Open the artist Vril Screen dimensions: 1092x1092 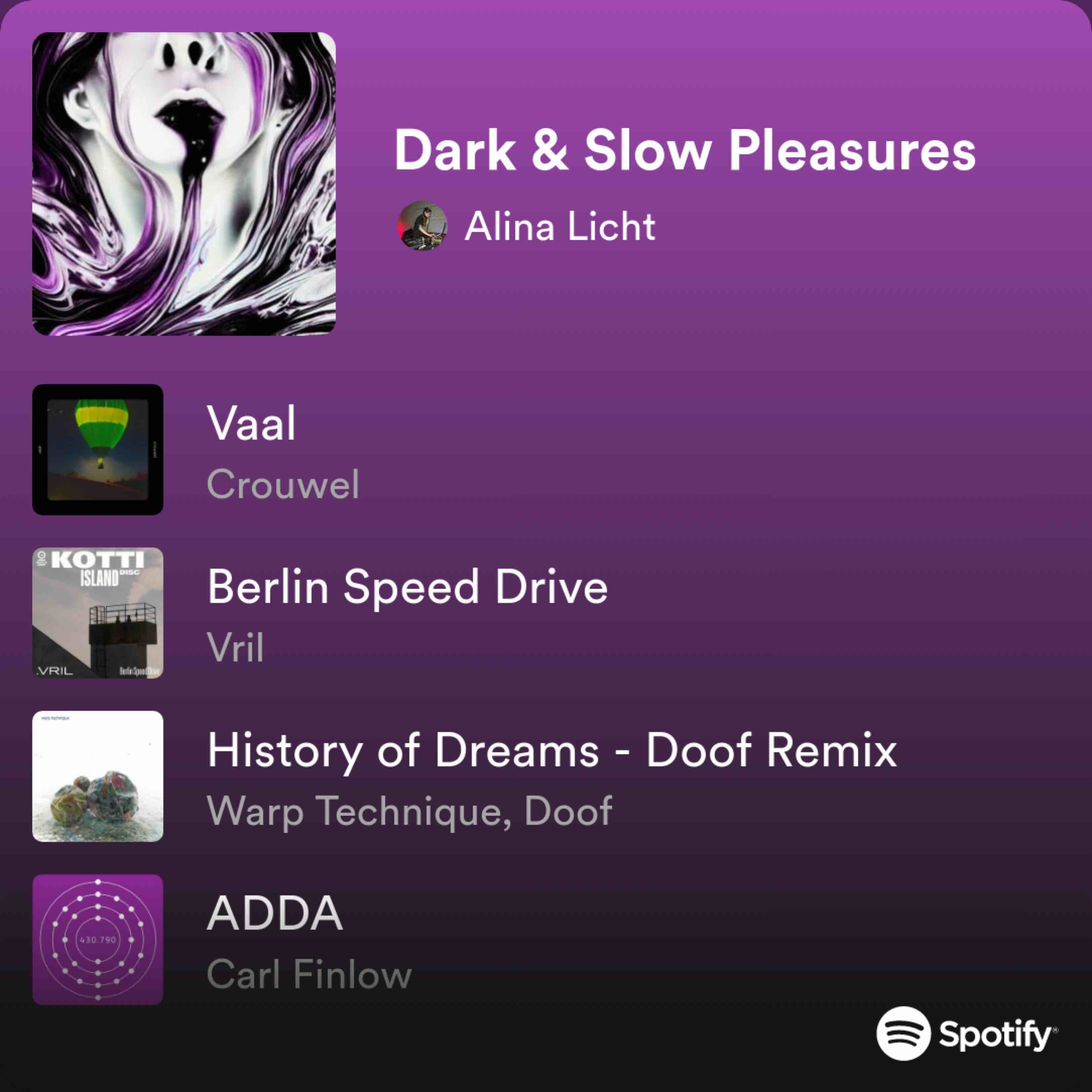coord(235,647)
